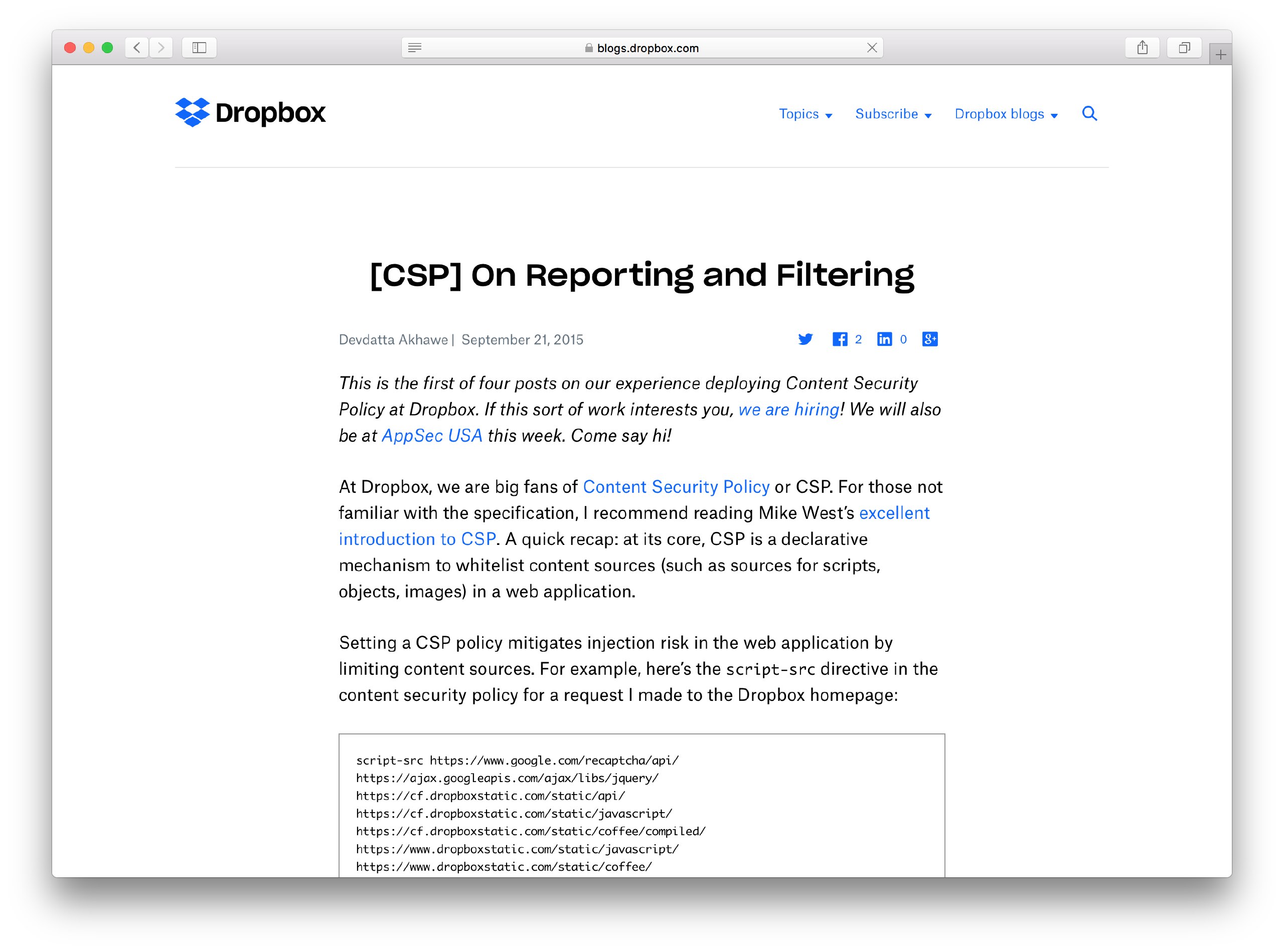
Task: Click code line https://cf.dropboxstatic.com/static/coffee/compiled/
Action: (x=531, y=831)
